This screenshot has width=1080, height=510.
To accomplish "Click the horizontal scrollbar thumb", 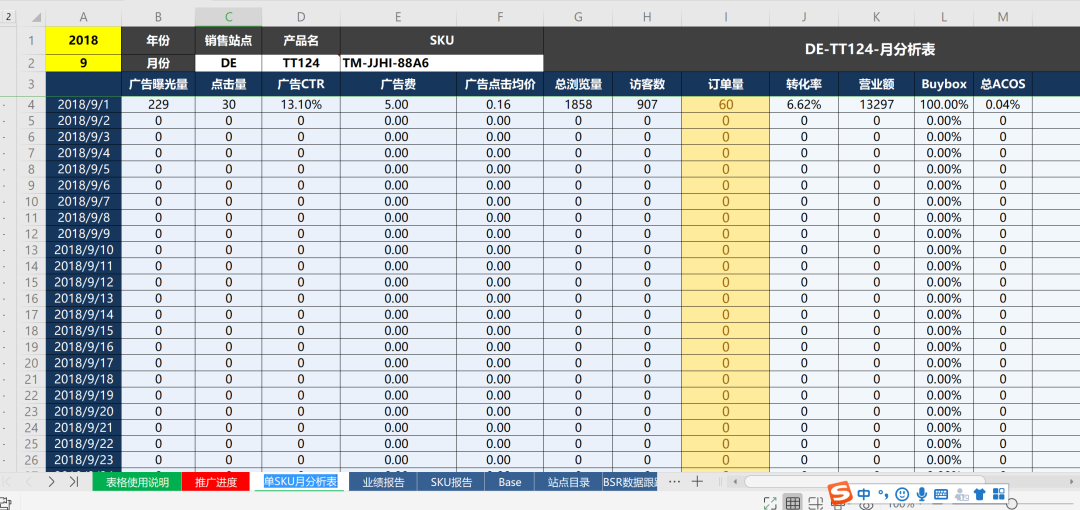I will 864,481.
